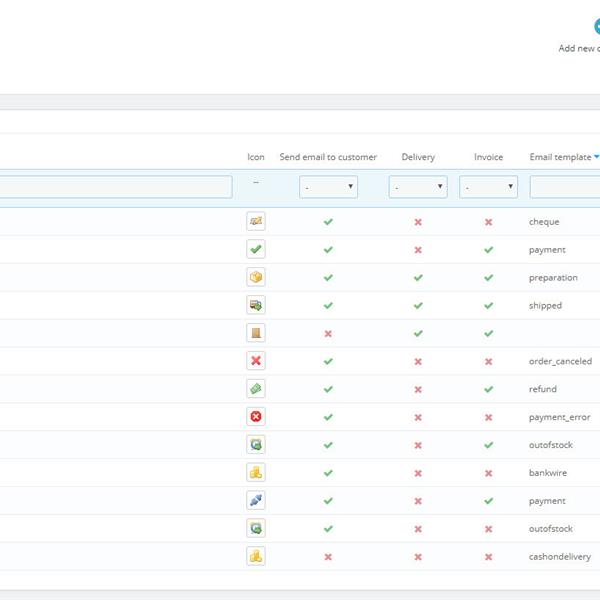Toggle Invoice status for preparation row
600x600 pixels.
coord(488,277)
